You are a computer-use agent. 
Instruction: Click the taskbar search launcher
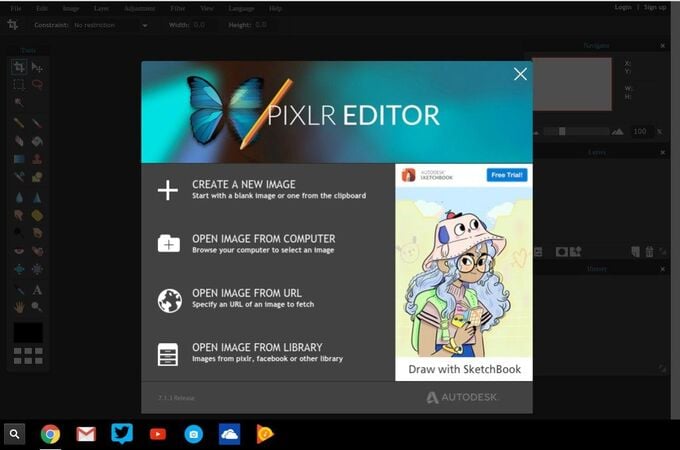(x=14, y=434)
